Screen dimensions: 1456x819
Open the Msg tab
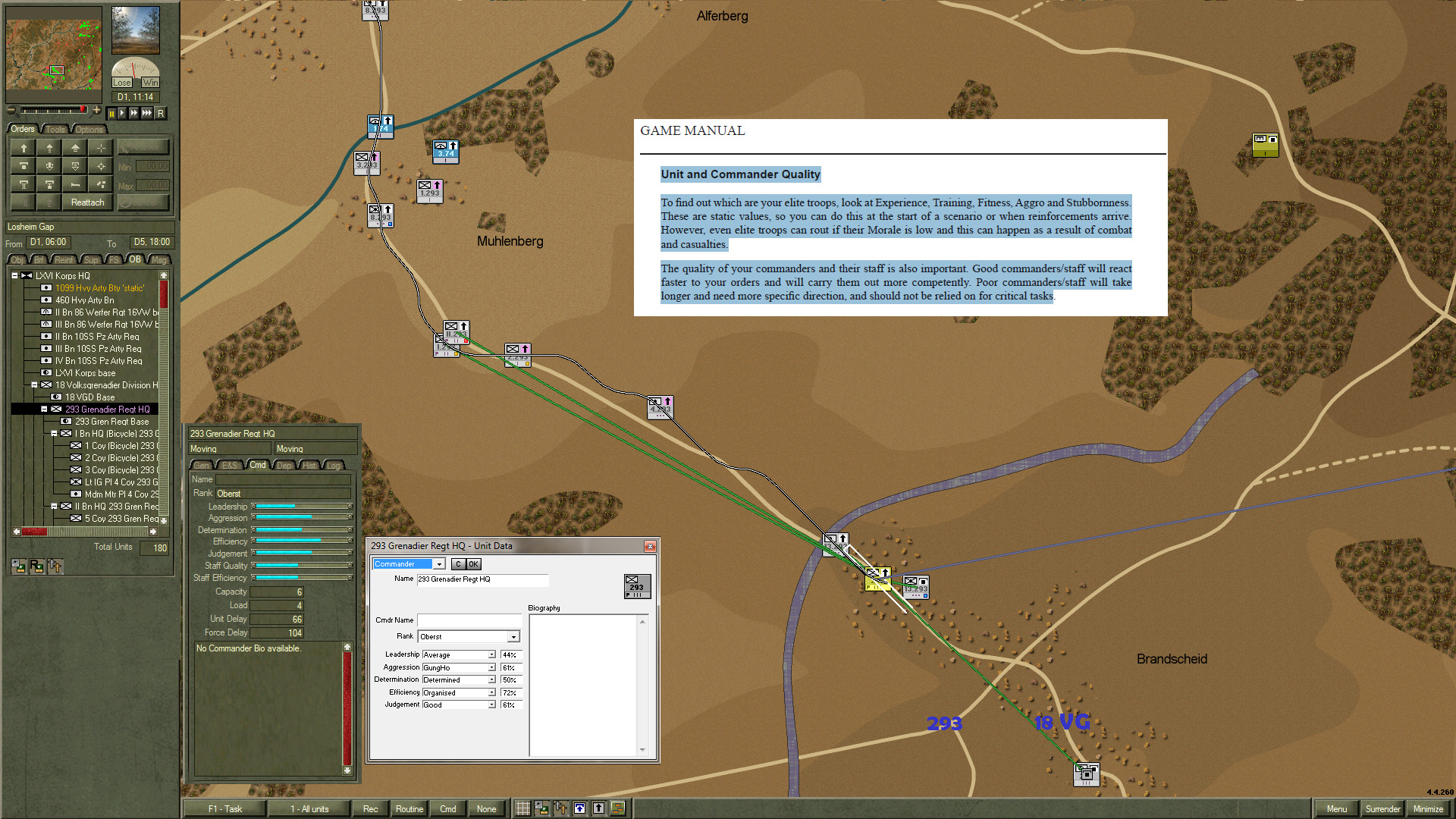(158, 259)
